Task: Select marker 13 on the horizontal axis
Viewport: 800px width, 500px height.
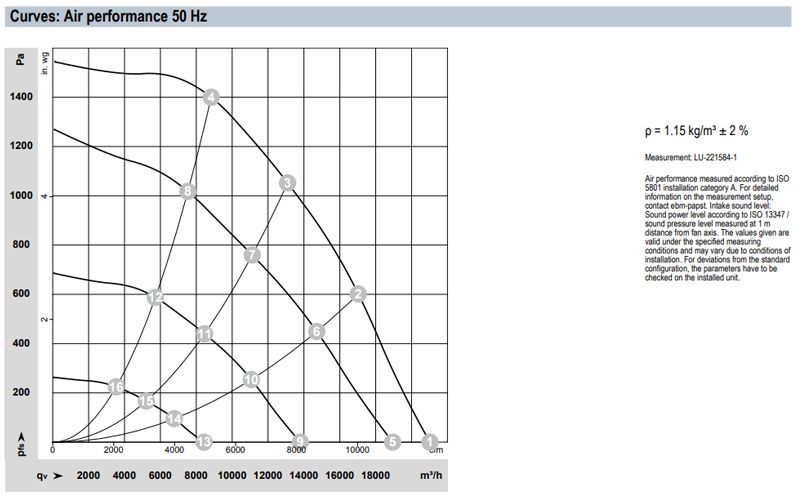Action: [204, 441]
